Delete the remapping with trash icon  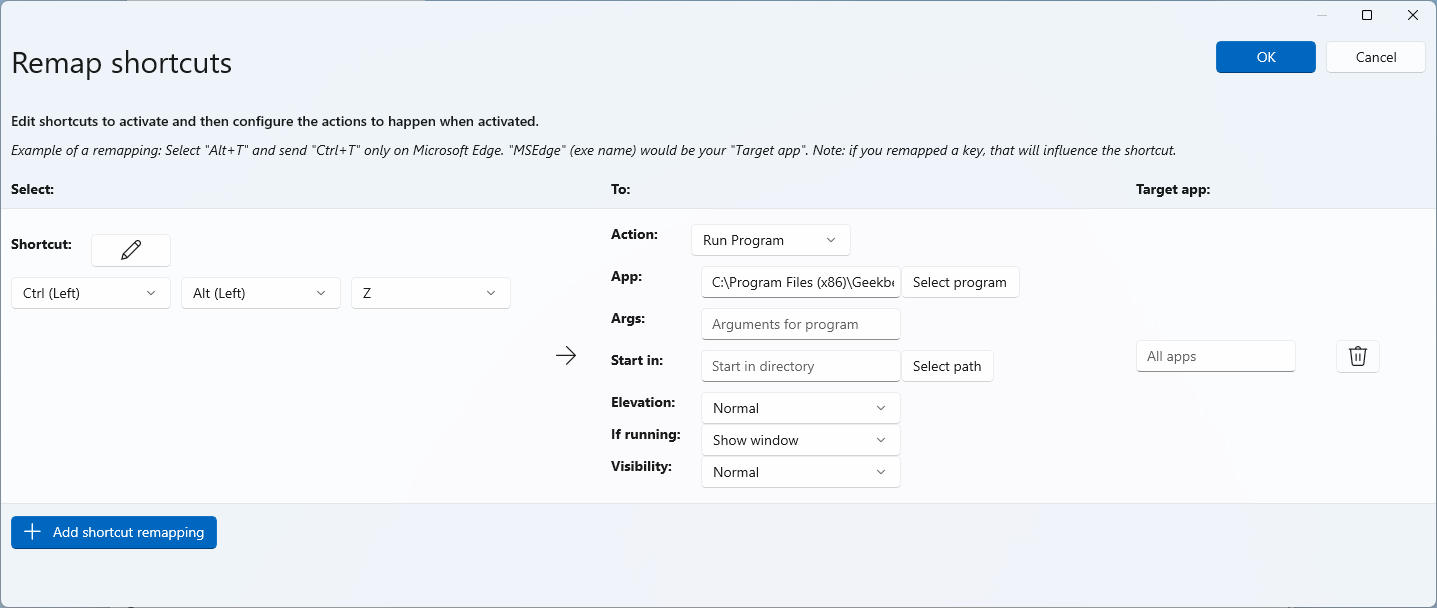click(1357, 356)
